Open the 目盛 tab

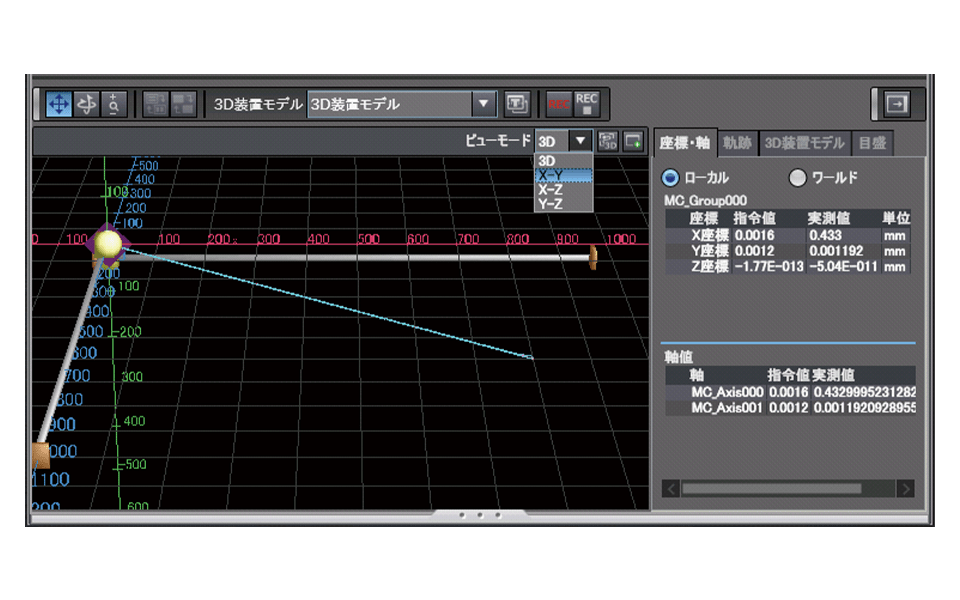click(x=872, y=143)
